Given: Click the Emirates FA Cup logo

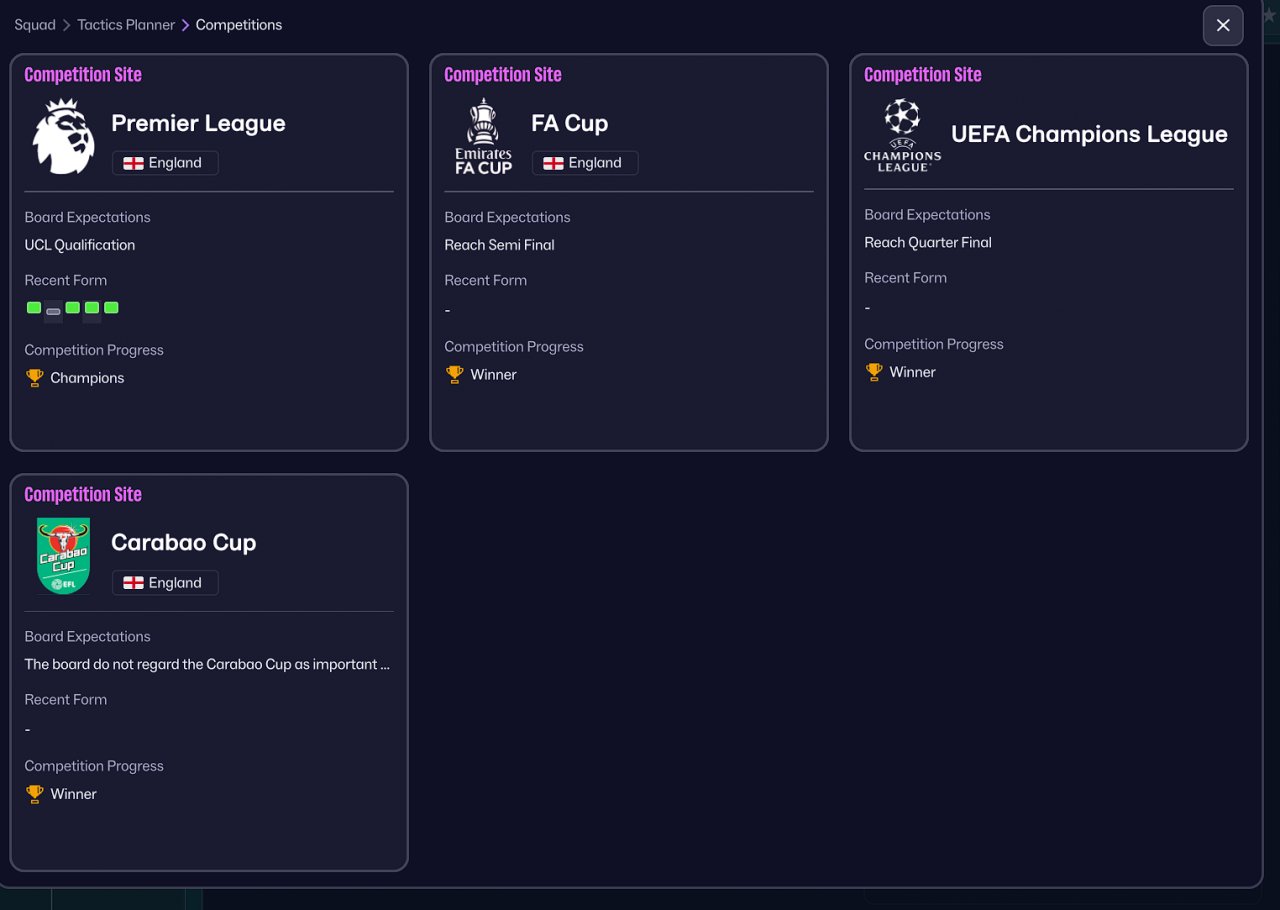Looking at the screenshot, I should click(x=483, y=136).
